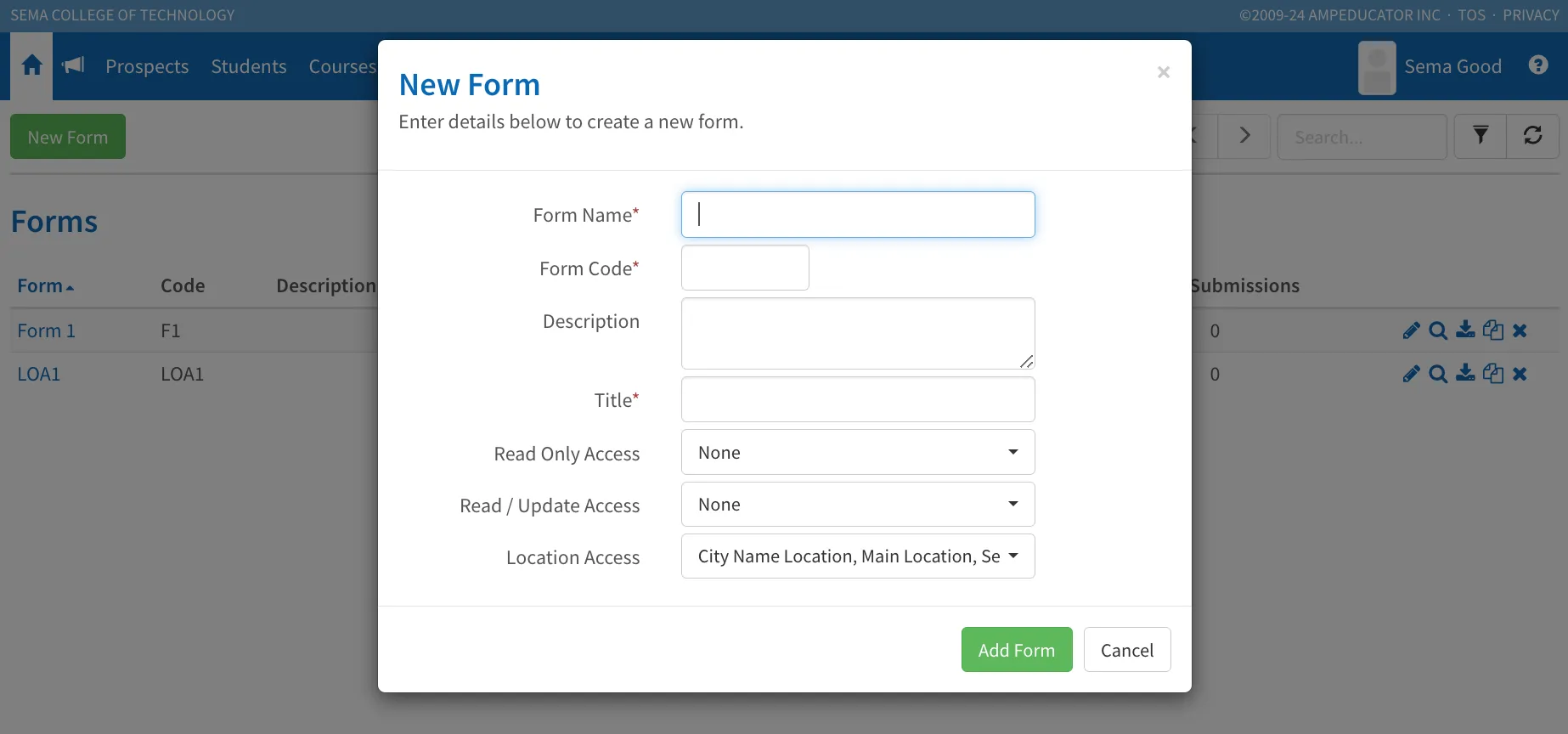Image resolution: width=1568 pixels, height=734 pixels.
Task: Delete the LOA1 form with X icon
Action: [1520, 374]
